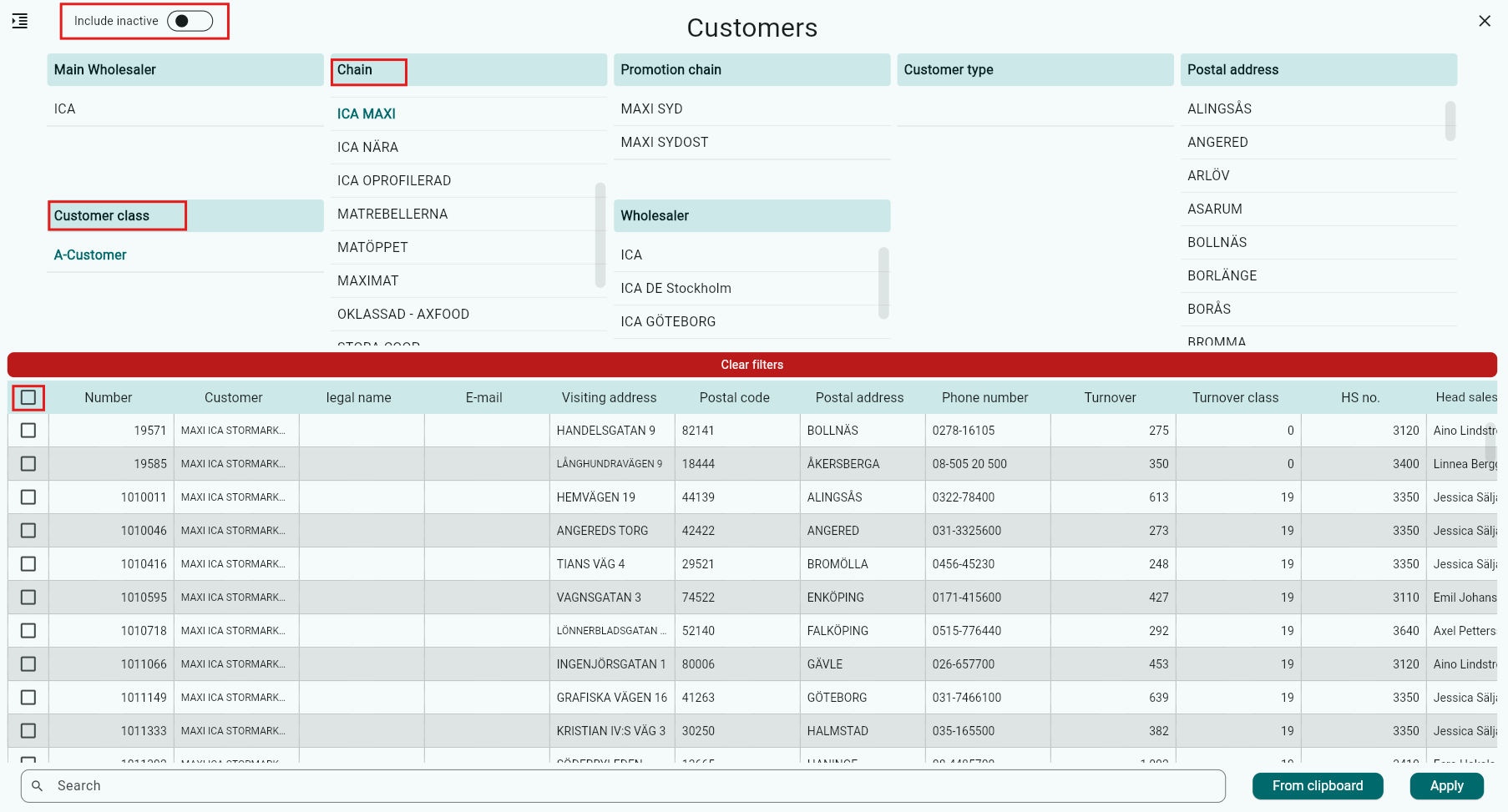Screen dimensions: 1508x812
Task: Select the row checkbox for customer 19571
Action: pos(28,431)
